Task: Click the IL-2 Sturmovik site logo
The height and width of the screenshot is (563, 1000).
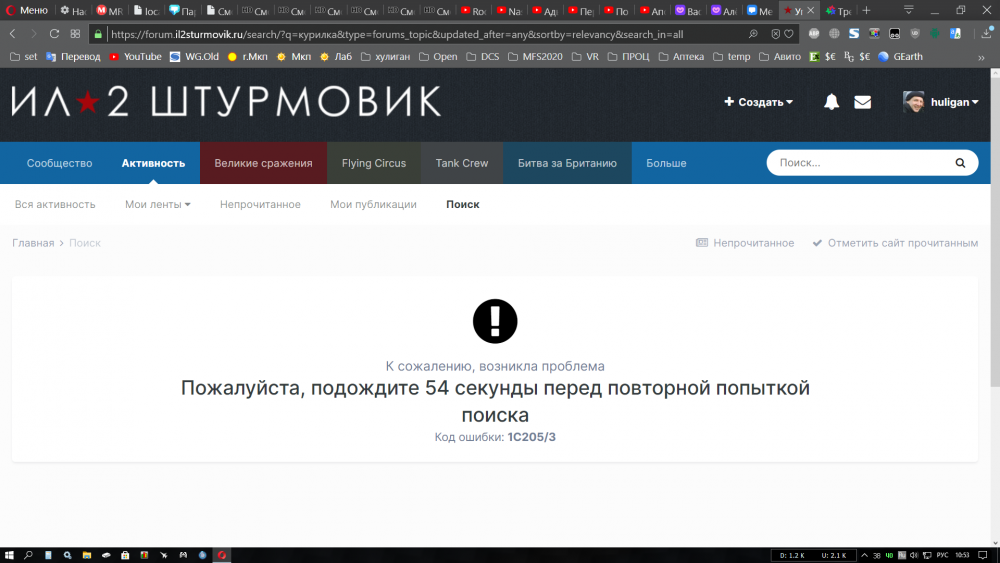Action: coord(226,101)
